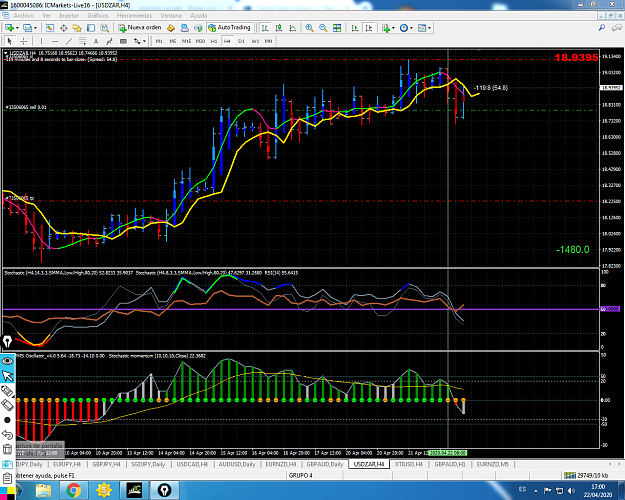Switch to the EURNZD,H4 chart tab
This screenshot has width=625, height=500.
coord(281,464)
